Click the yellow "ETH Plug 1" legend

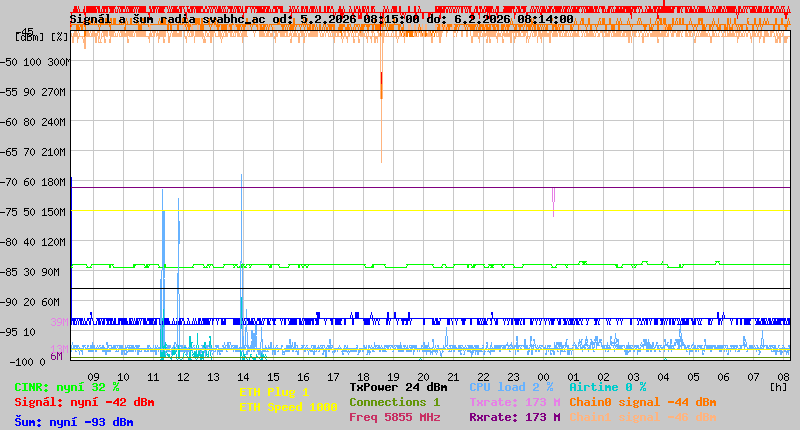pyautogui.click(x=273, y=392)
